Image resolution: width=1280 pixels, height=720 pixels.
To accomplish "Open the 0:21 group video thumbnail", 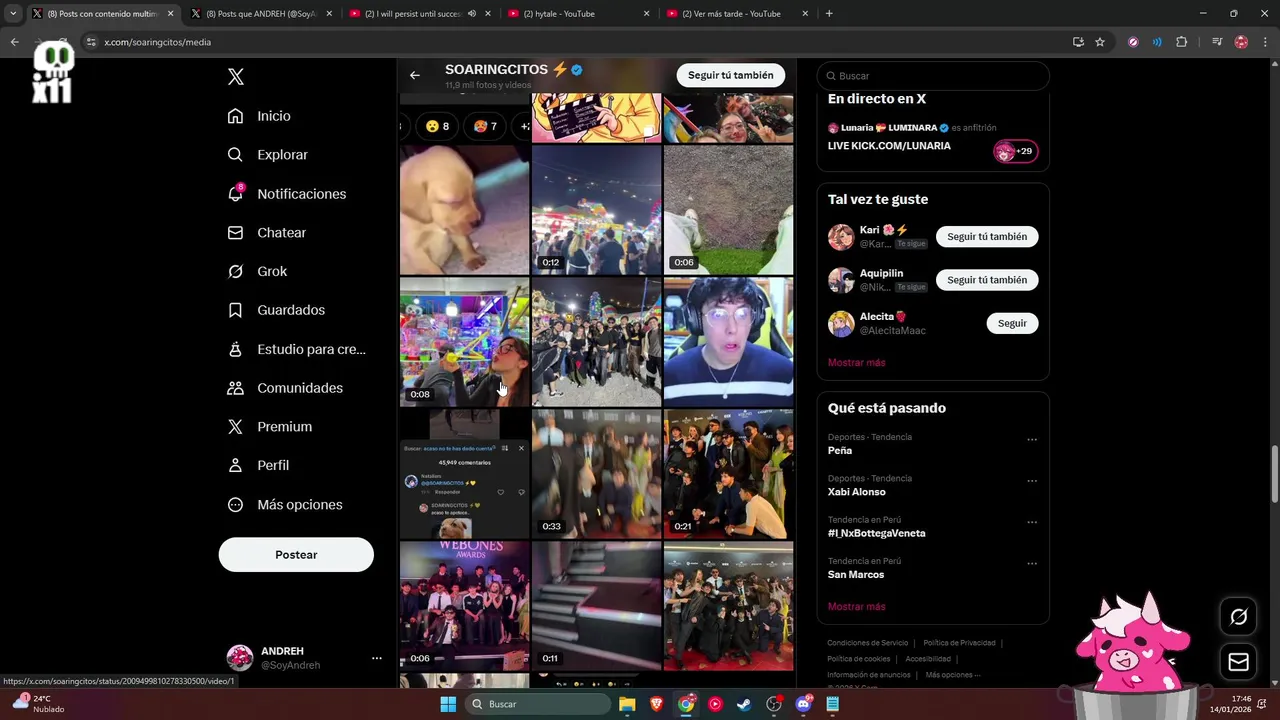I will tap(728, 473).
